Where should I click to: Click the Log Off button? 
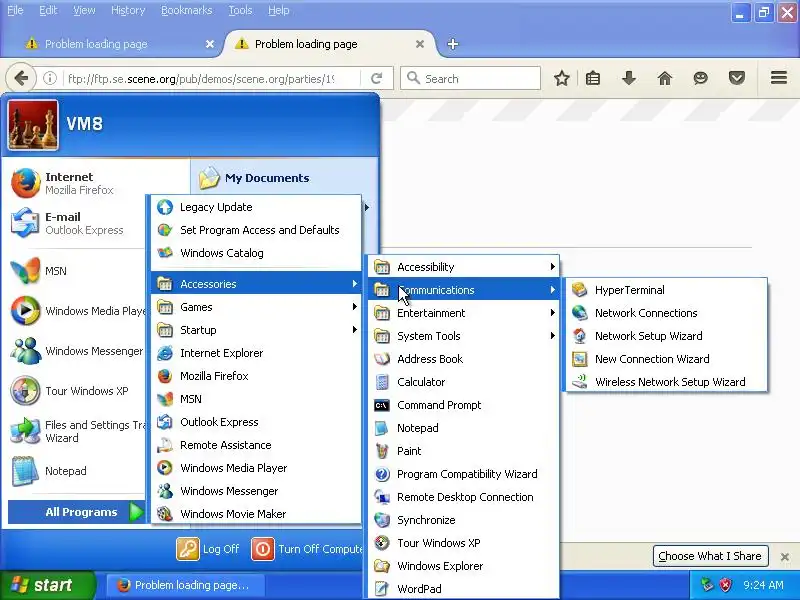[x=208, y=549]
